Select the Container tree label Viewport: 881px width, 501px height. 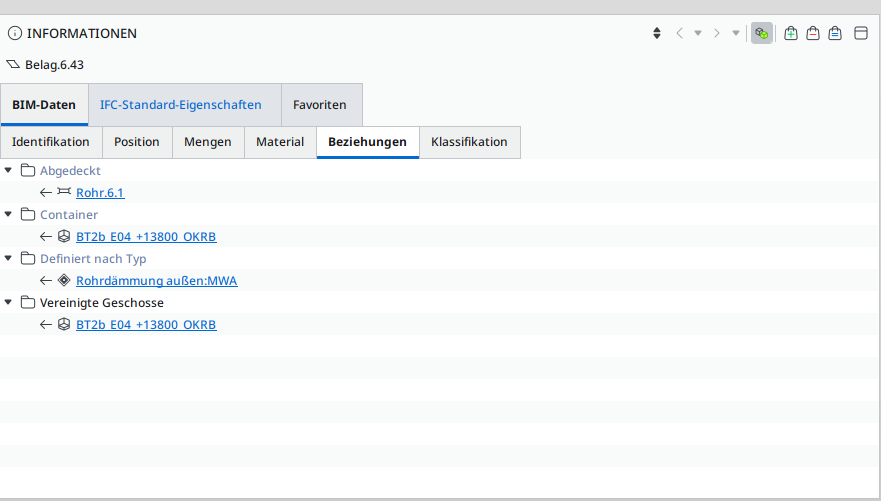69,215
